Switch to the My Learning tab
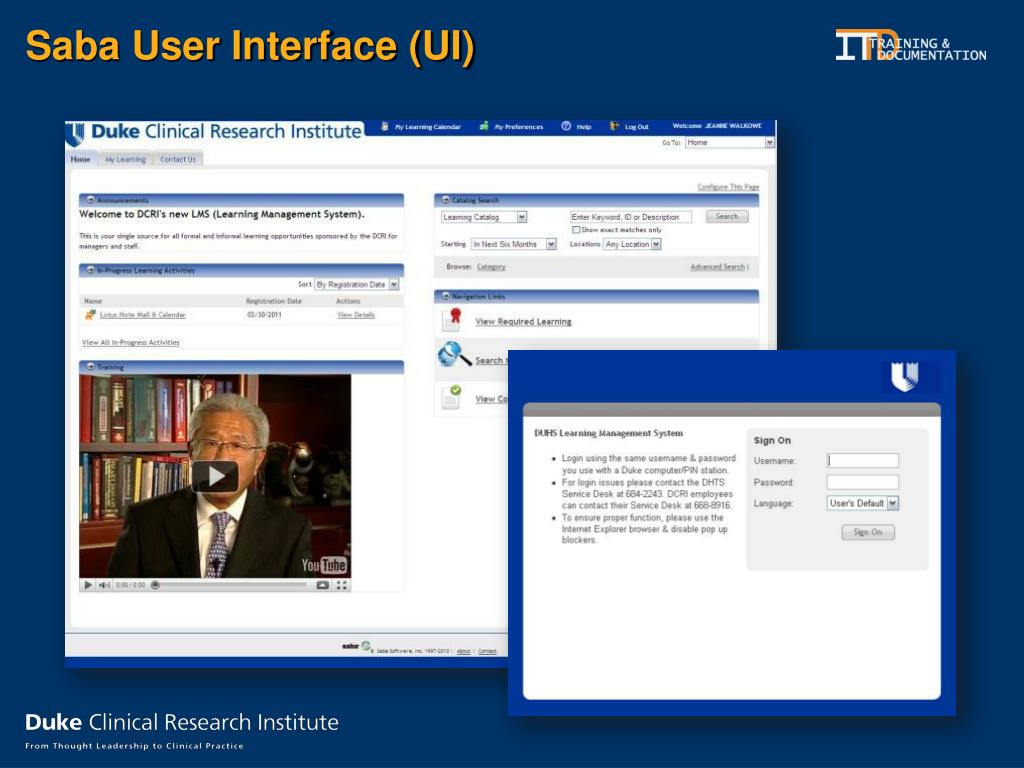The height and width of the screenshot is (768, 1024). pyautogui.click(x=125, y=159)
